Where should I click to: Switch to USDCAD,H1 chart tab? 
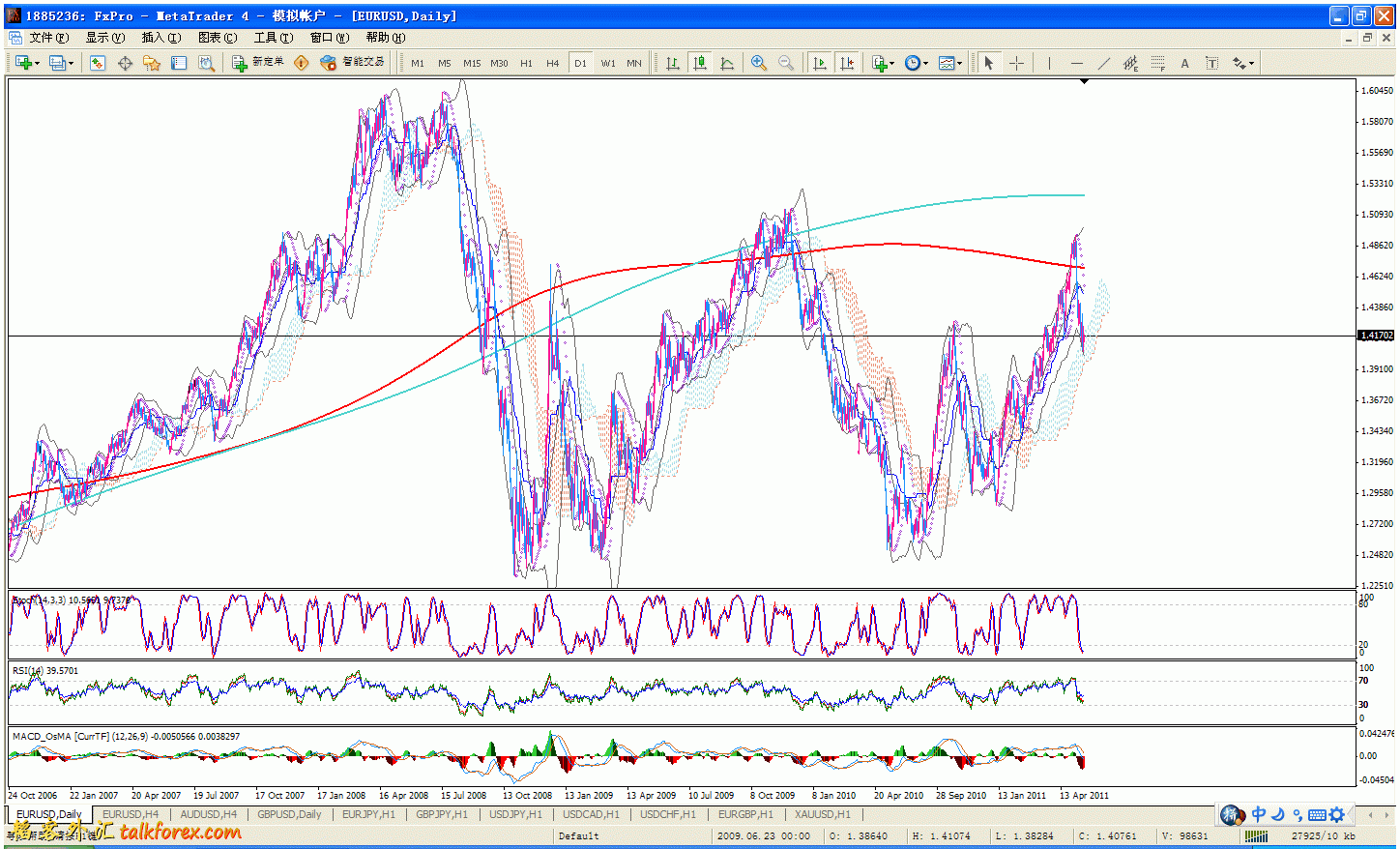(x=591, y=814)
